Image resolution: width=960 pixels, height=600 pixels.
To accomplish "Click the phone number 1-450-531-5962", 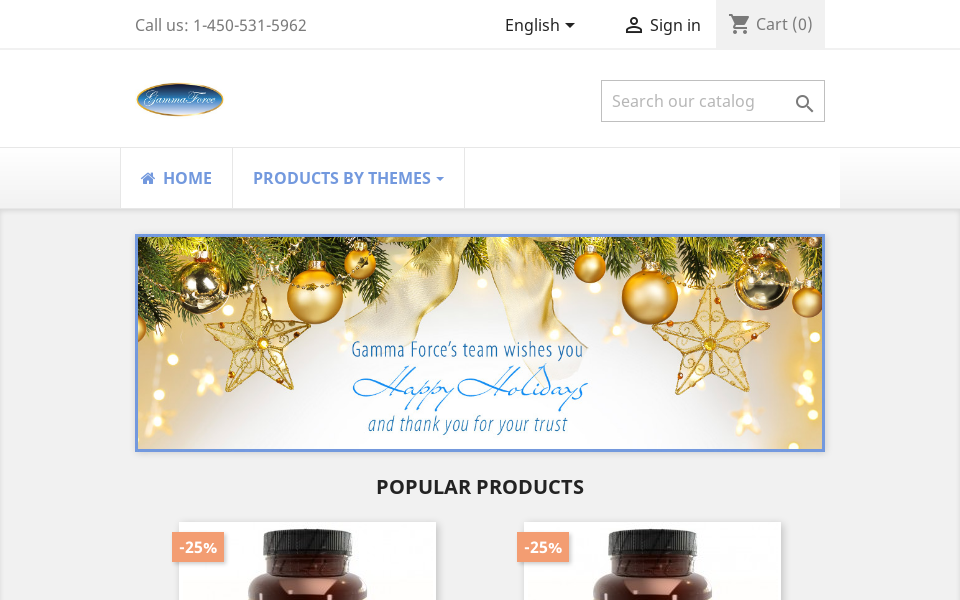I will (x=250, y=25).
